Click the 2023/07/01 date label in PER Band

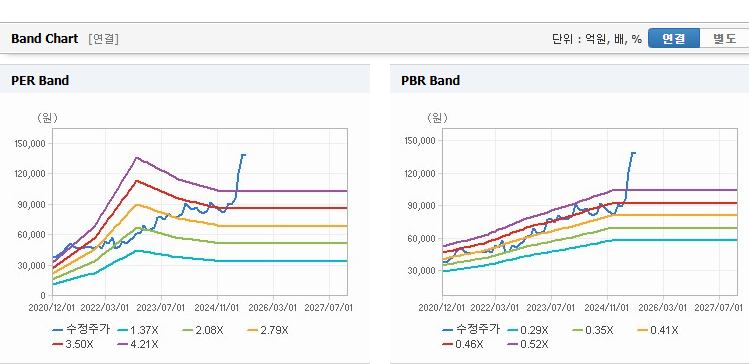(x=161, y=308)
